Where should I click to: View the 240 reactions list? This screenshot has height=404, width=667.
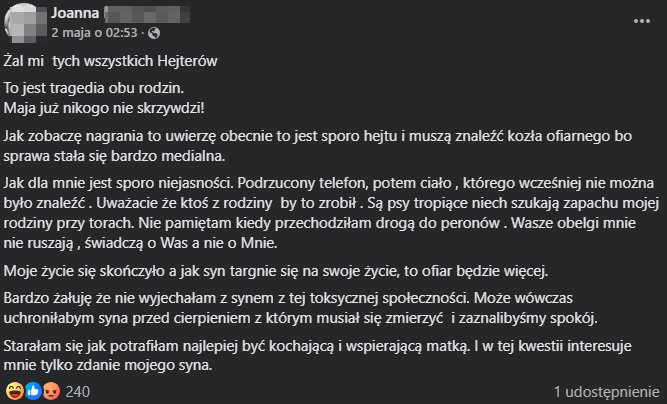tap(77, 391)
